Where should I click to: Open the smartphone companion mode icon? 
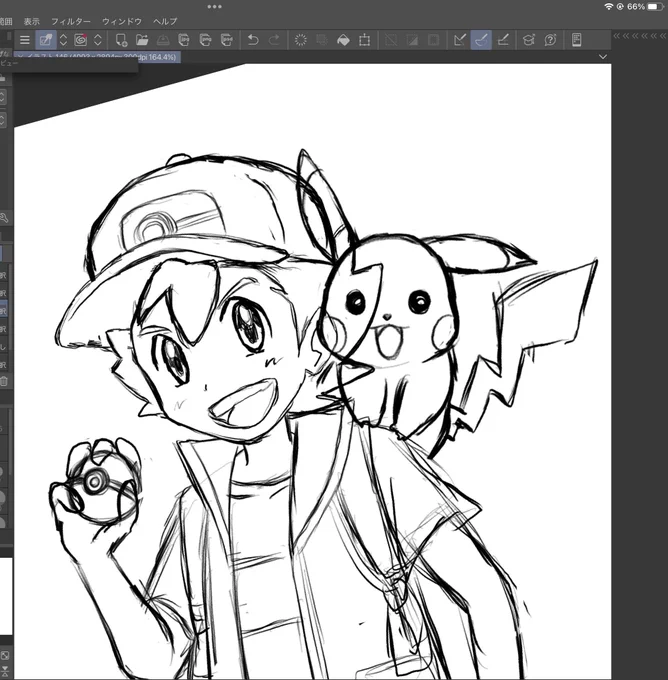click(x=576, y=40)
